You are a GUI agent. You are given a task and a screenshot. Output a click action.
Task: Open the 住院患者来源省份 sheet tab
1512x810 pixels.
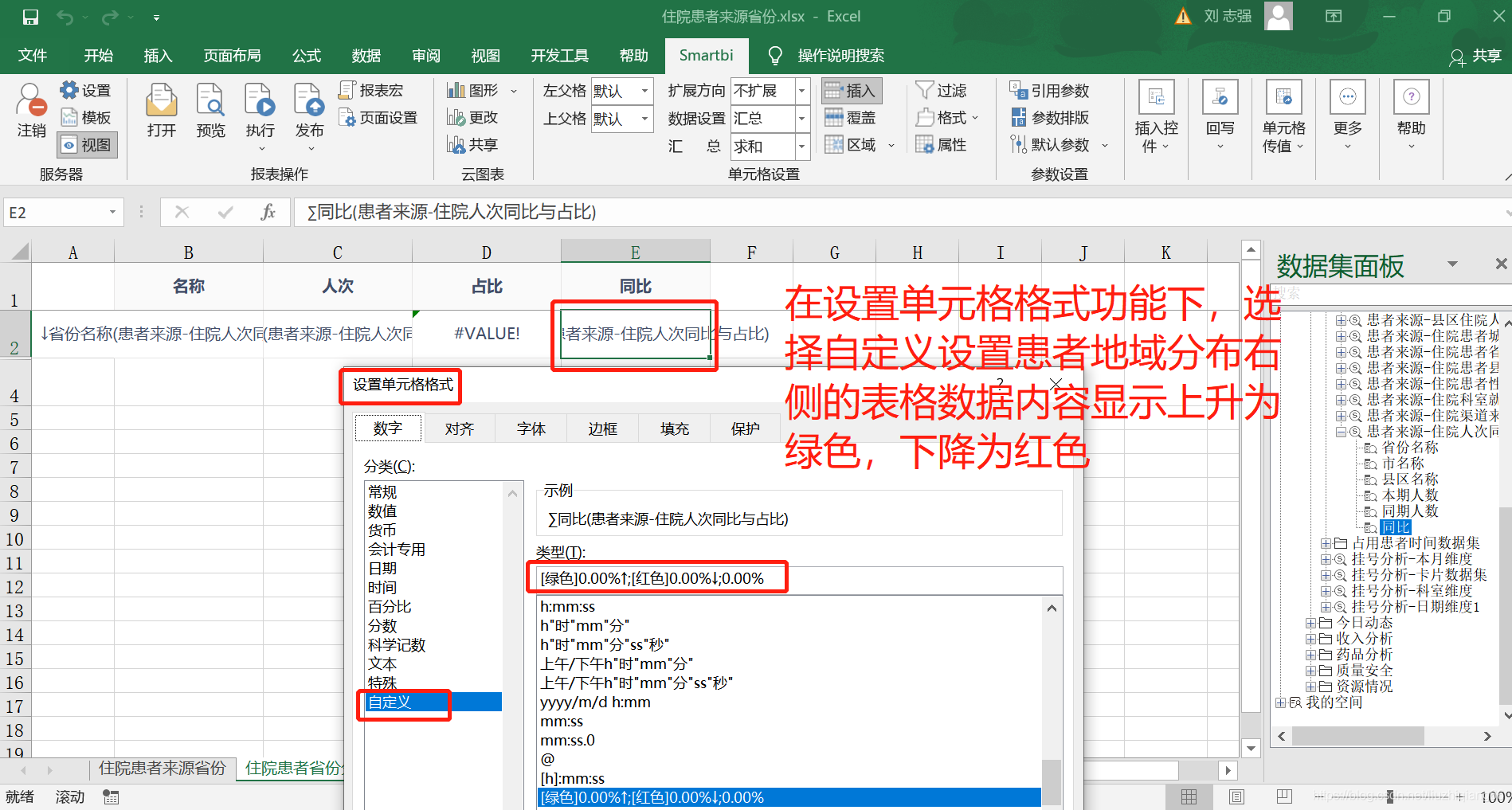tap(163, 768)
